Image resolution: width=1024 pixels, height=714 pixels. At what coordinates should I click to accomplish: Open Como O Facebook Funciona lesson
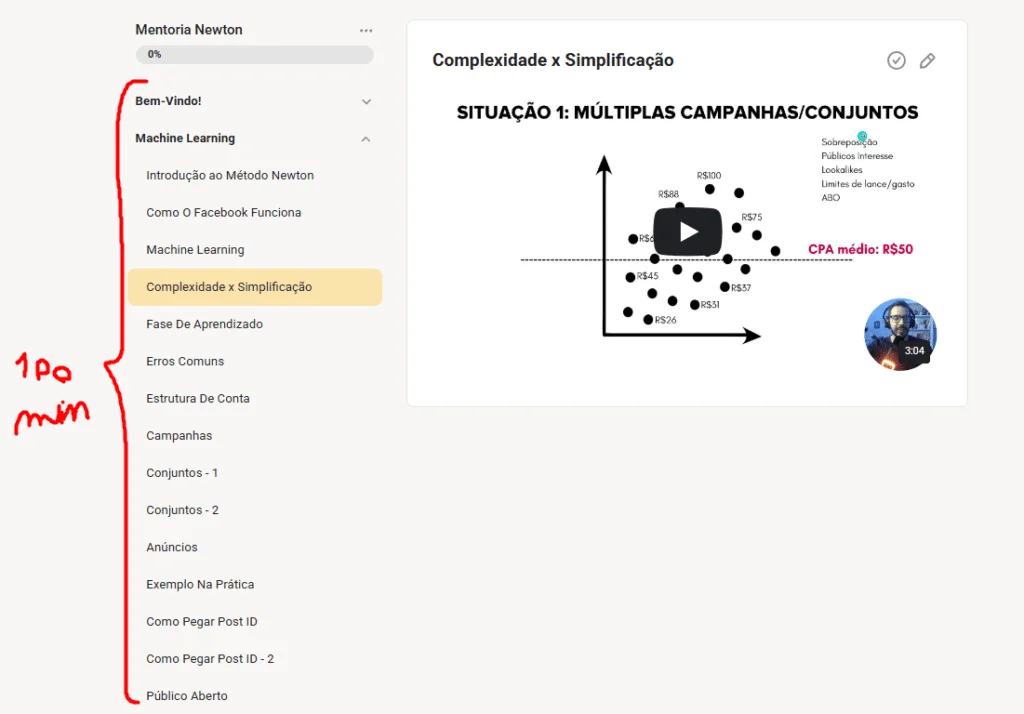click(x=223, y=212)
